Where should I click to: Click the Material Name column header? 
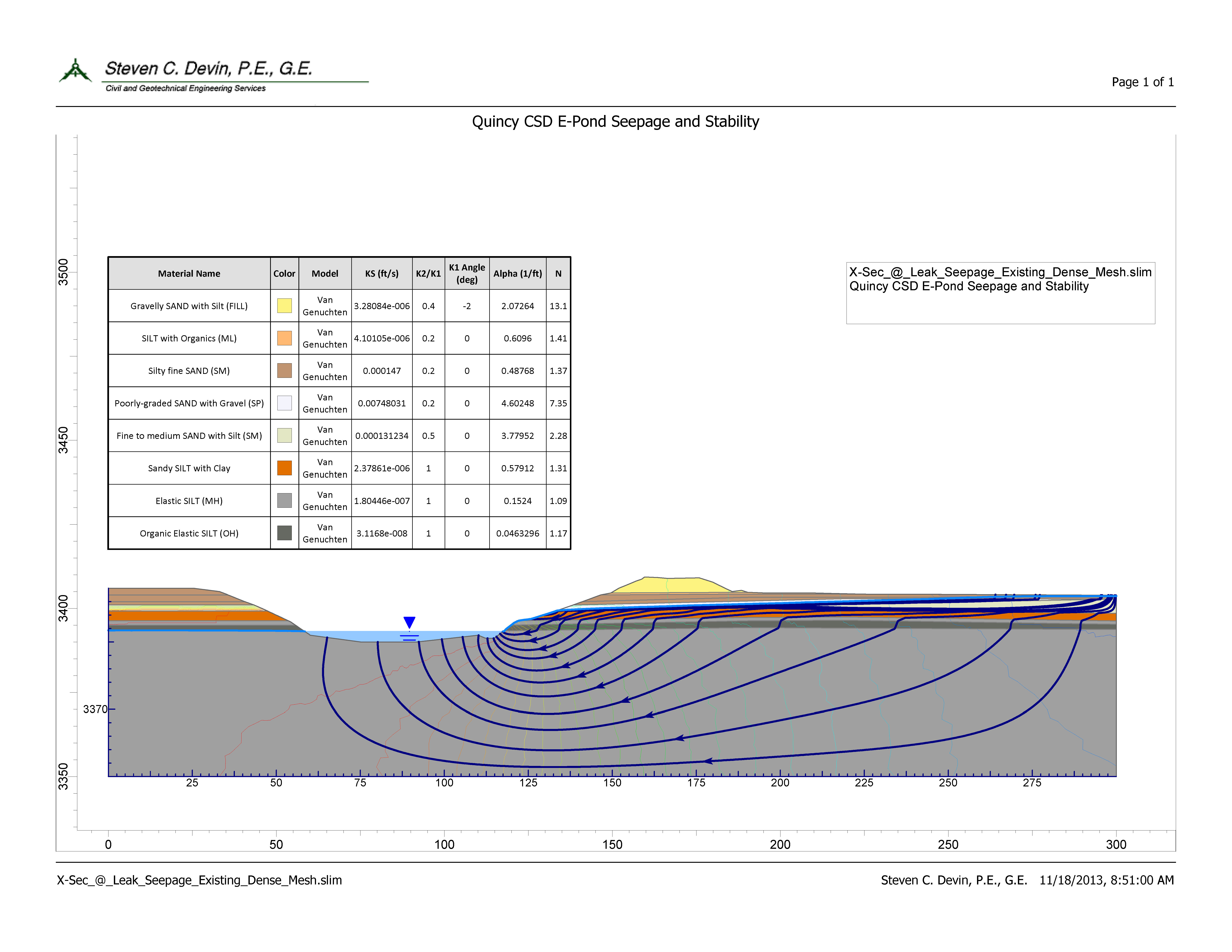[x=189, y=273]
